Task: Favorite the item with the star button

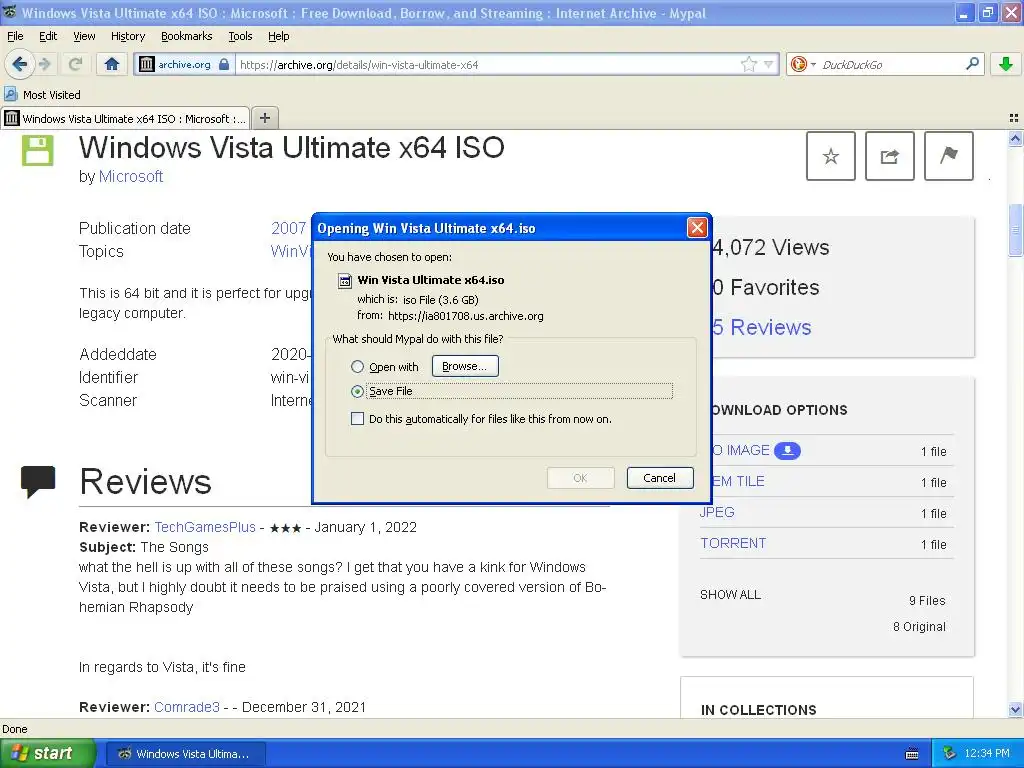Action: (831, 156)
